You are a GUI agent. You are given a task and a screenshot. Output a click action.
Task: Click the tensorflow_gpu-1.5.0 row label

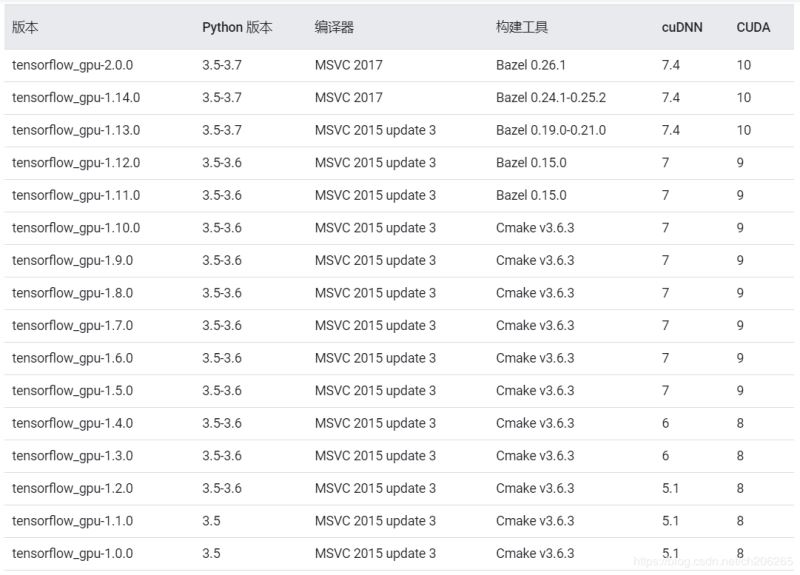tap(72, 390)
